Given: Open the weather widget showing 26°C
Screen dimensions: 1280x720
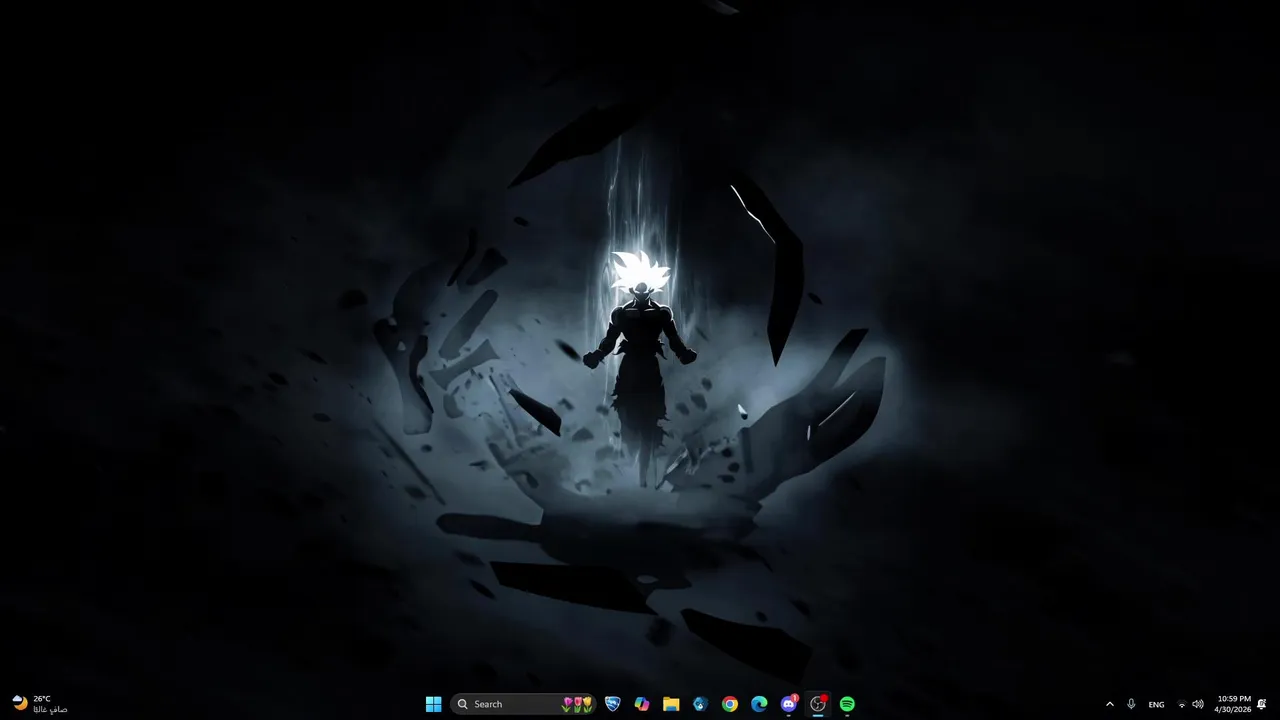Looking at the screenshot, I should click(40, 704).
